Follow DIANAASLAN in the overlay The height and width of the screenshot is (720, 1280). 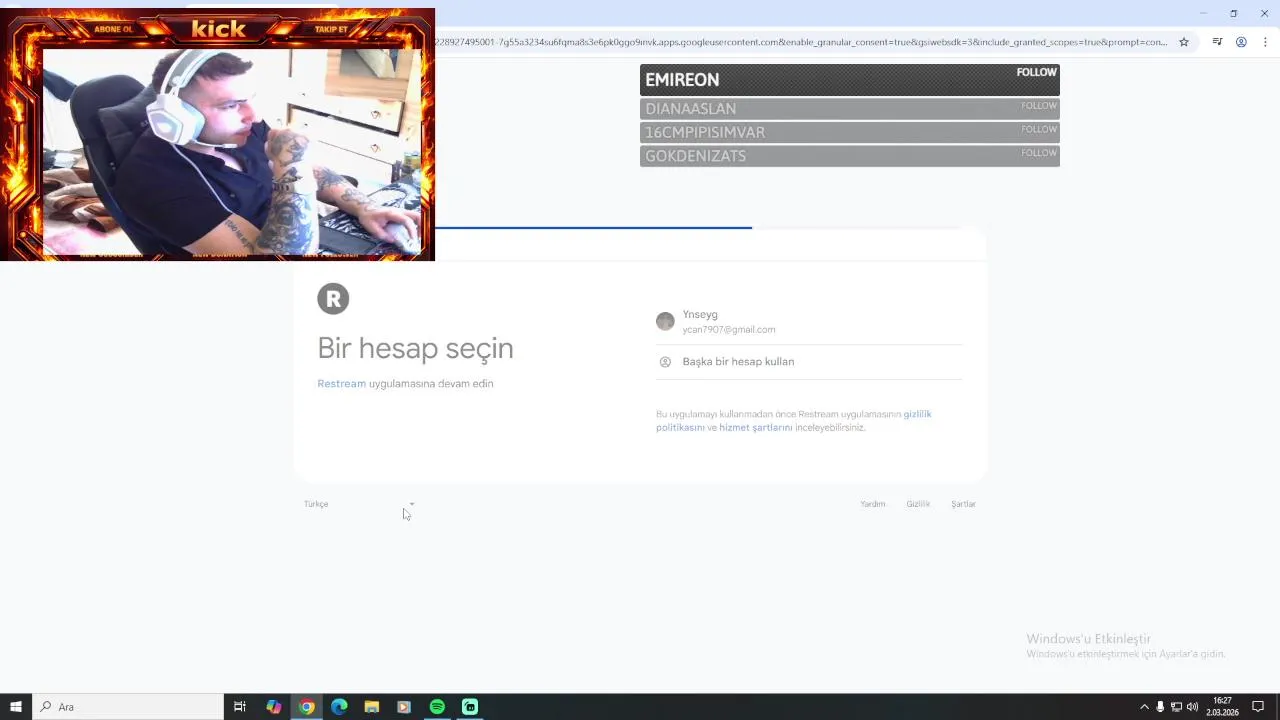1038,105
